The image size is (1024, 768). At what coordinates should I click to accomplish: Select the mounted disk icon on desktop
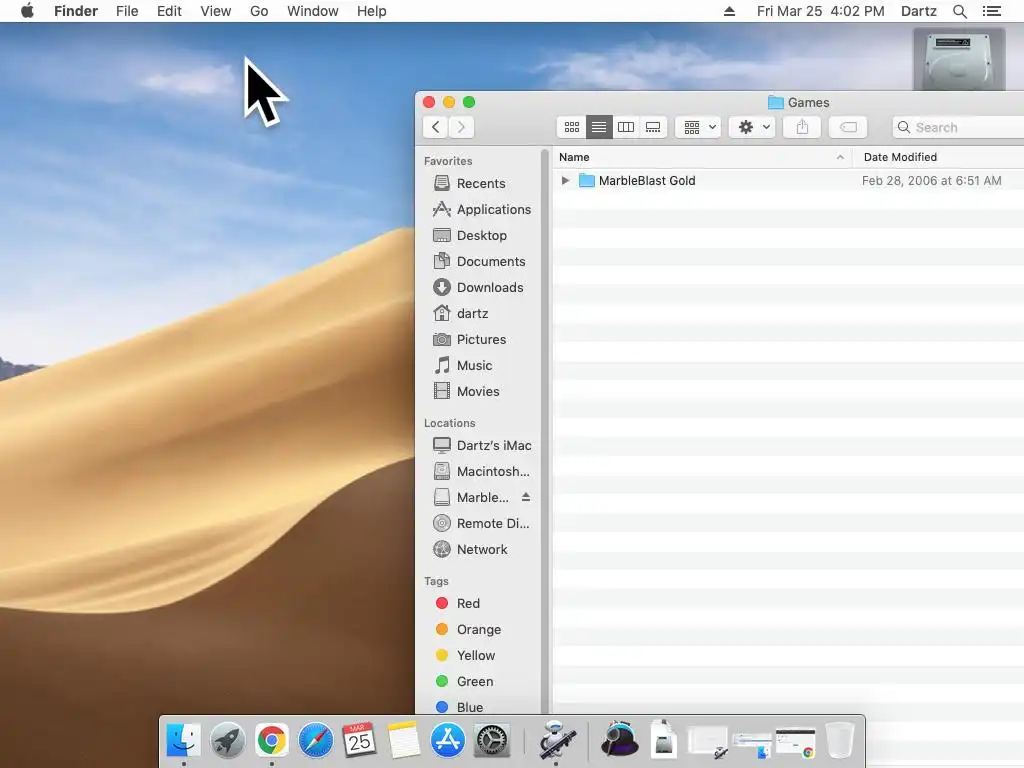click(x=959, y=59)
